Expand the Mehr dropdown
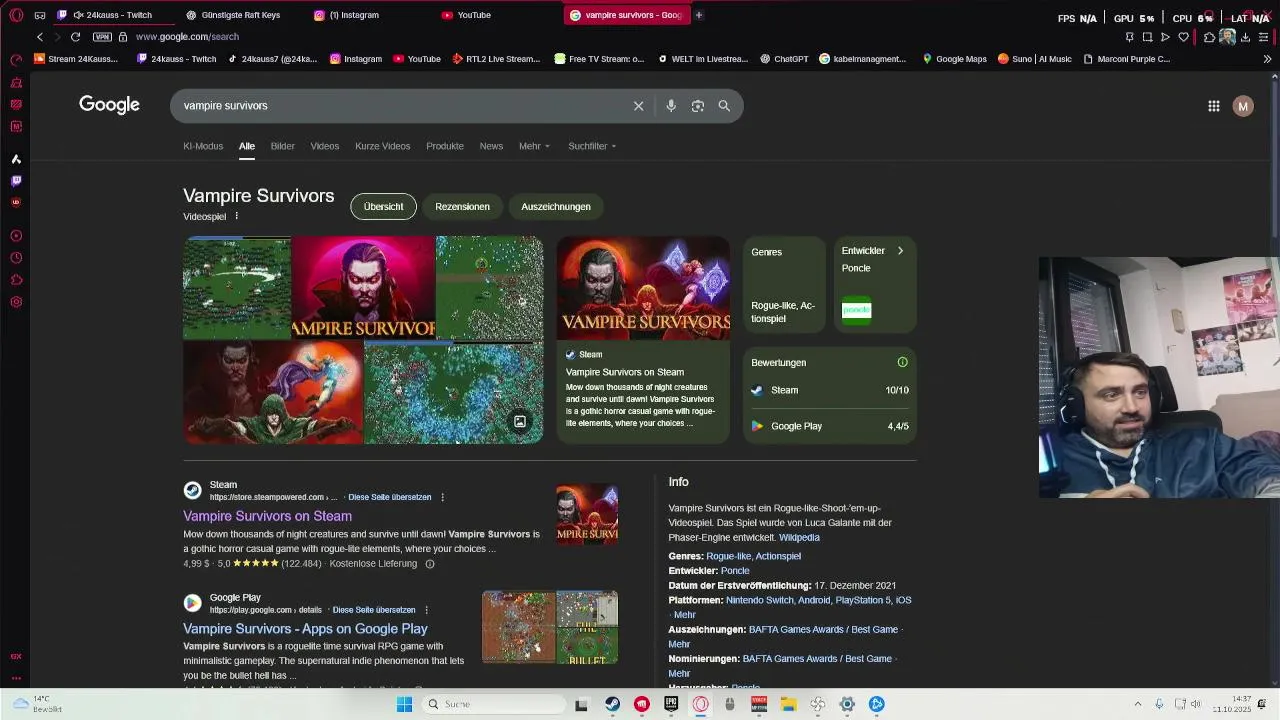1280x720 pixels. 534,146
